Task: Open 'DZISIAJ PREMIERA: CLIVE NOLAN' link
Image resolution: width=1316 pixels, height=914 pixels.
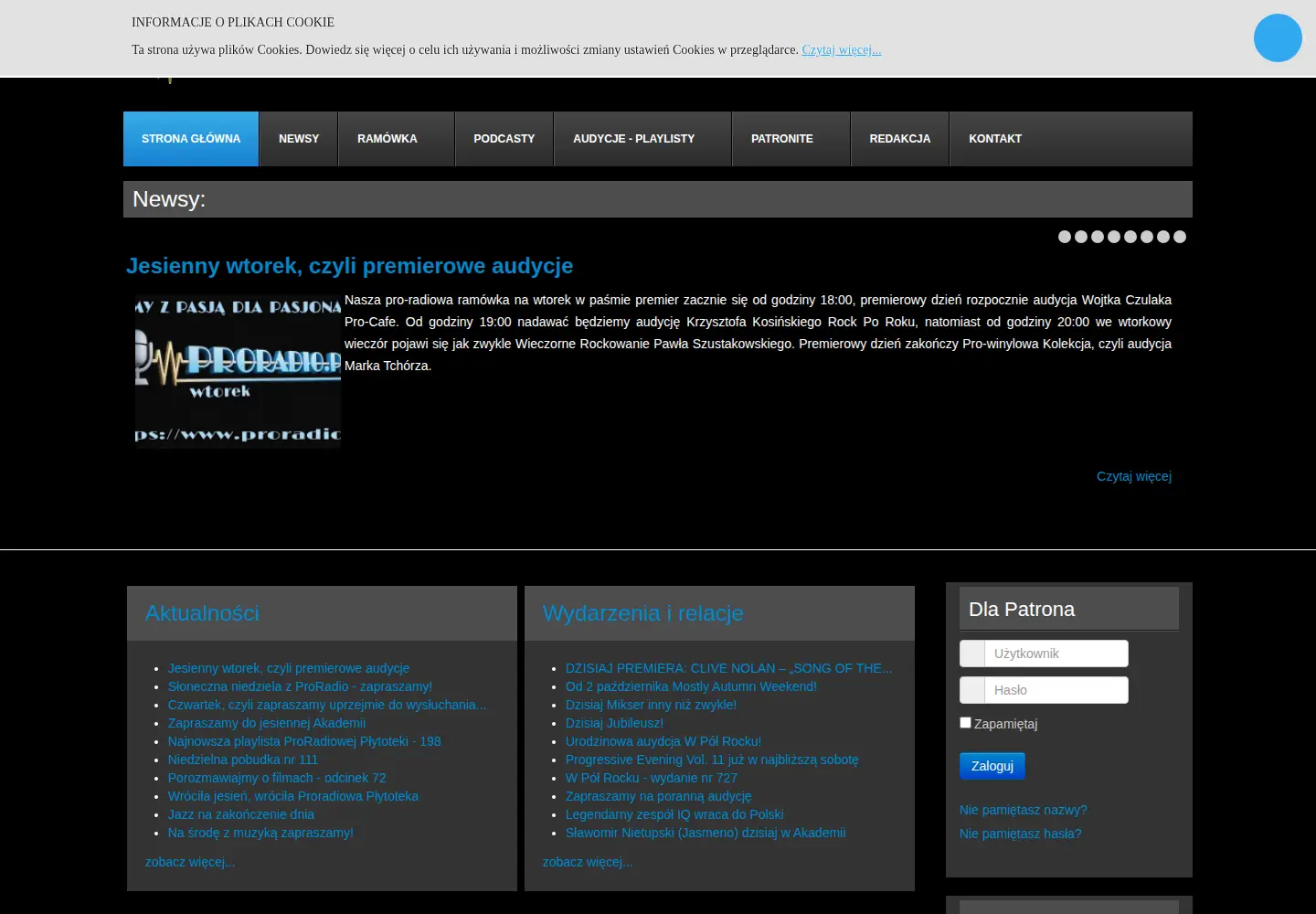Action: pyautogui.click(x=729, y=668)
